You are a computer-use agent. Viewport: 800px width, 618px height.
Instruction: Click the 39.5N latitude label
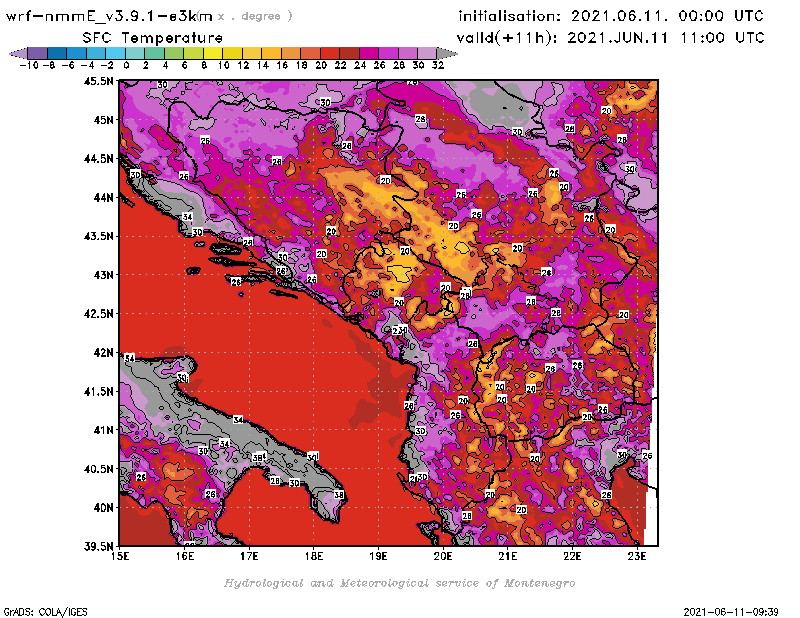[x=98, y=546]
